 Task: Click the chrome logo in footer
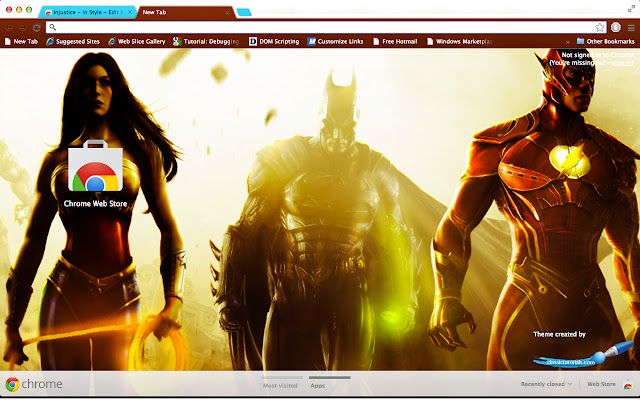click(x=34, y=384)
